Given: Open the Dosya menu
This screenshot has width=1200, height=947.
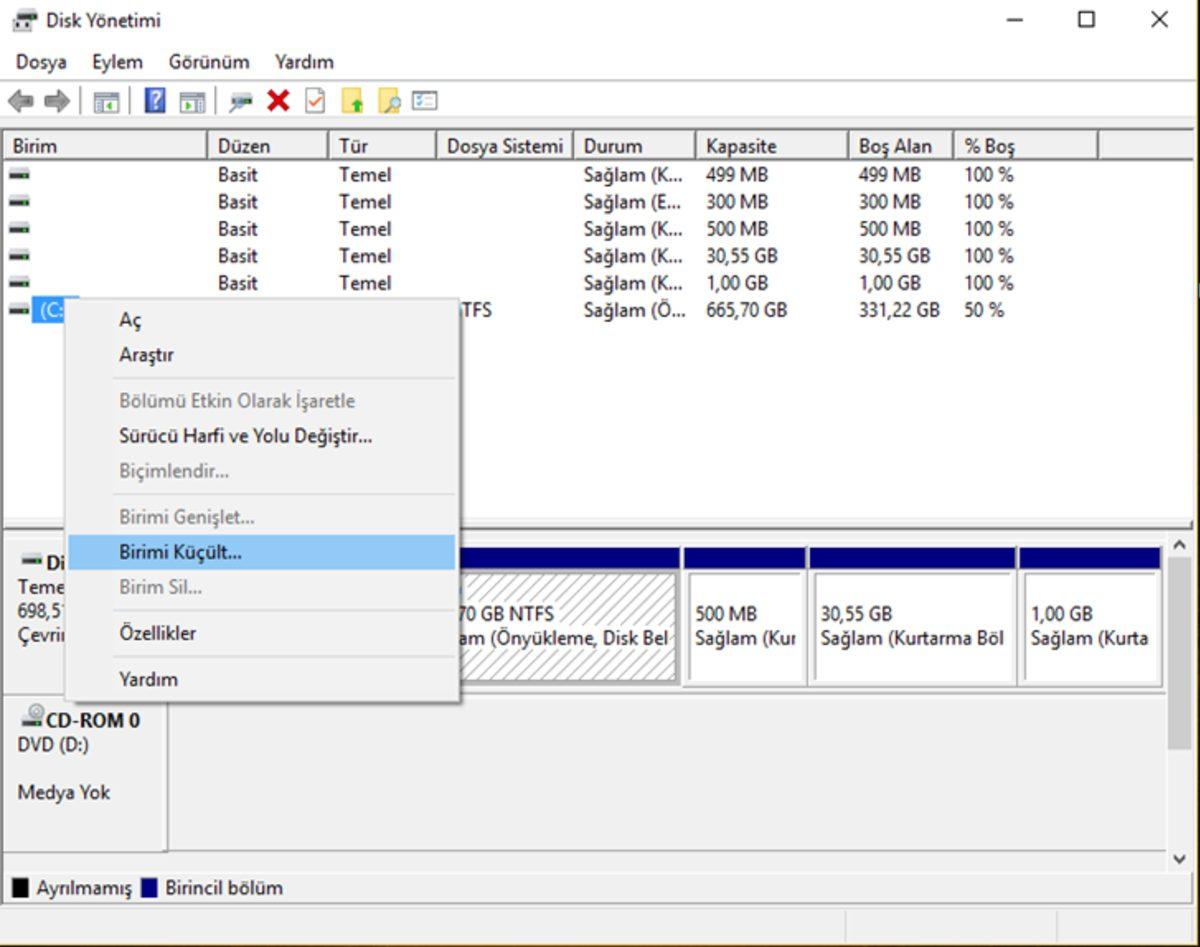Looking at the screenshot, I should coord(41,62).
